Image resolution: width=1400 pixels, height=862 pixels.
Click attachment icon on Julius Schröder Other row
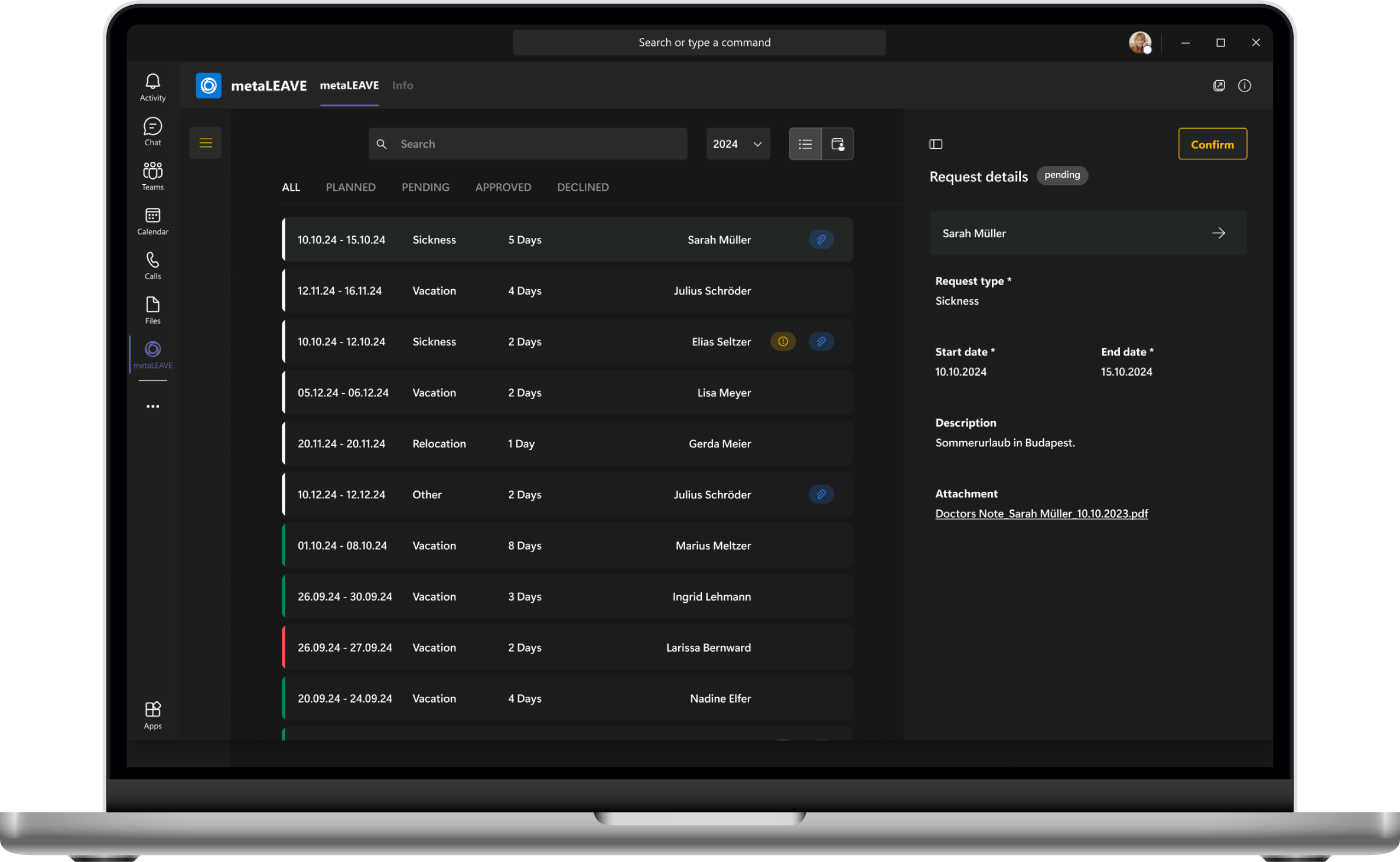(x=821, y=494)
